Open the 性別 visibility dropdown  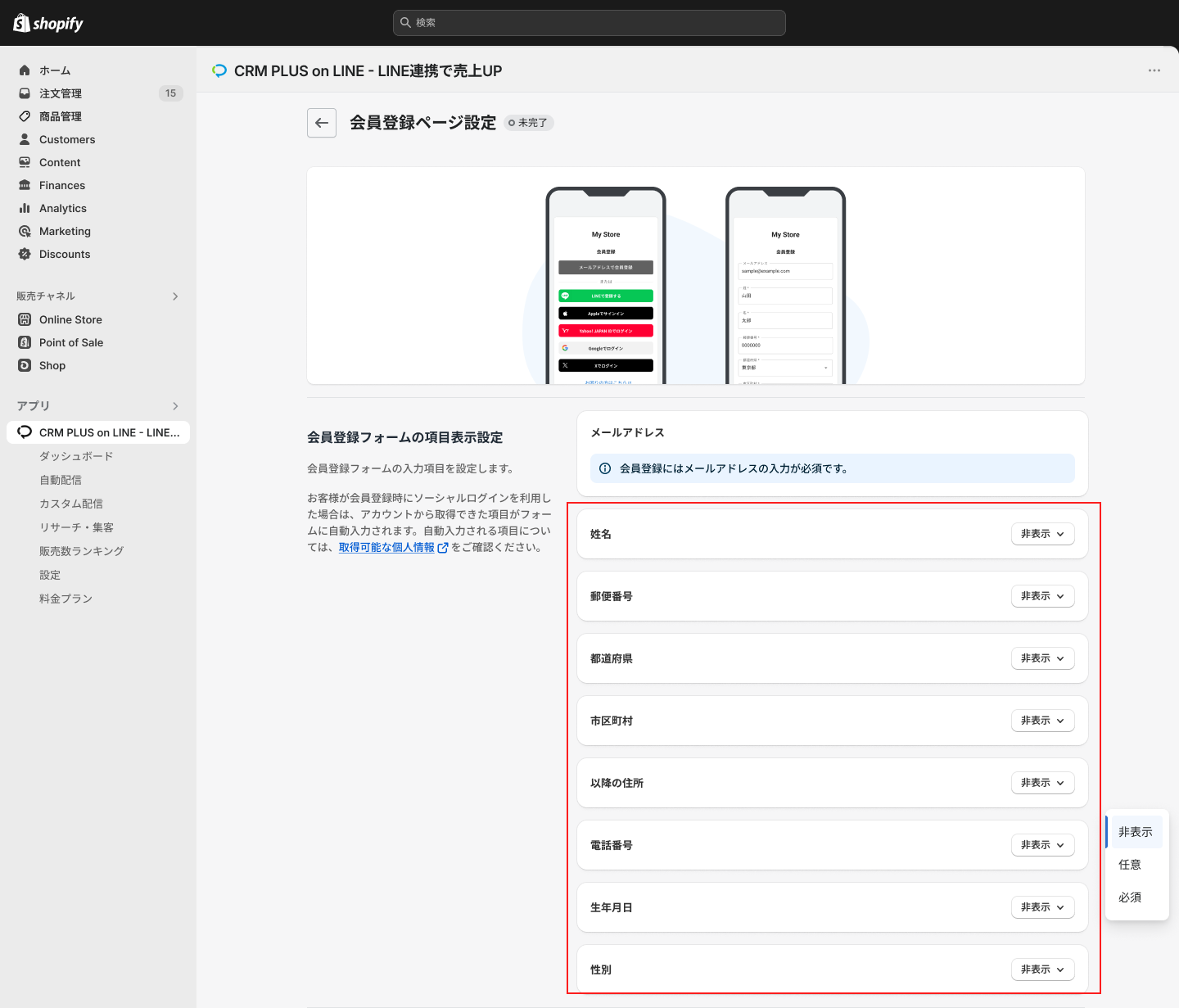(x=1043, y=970)
